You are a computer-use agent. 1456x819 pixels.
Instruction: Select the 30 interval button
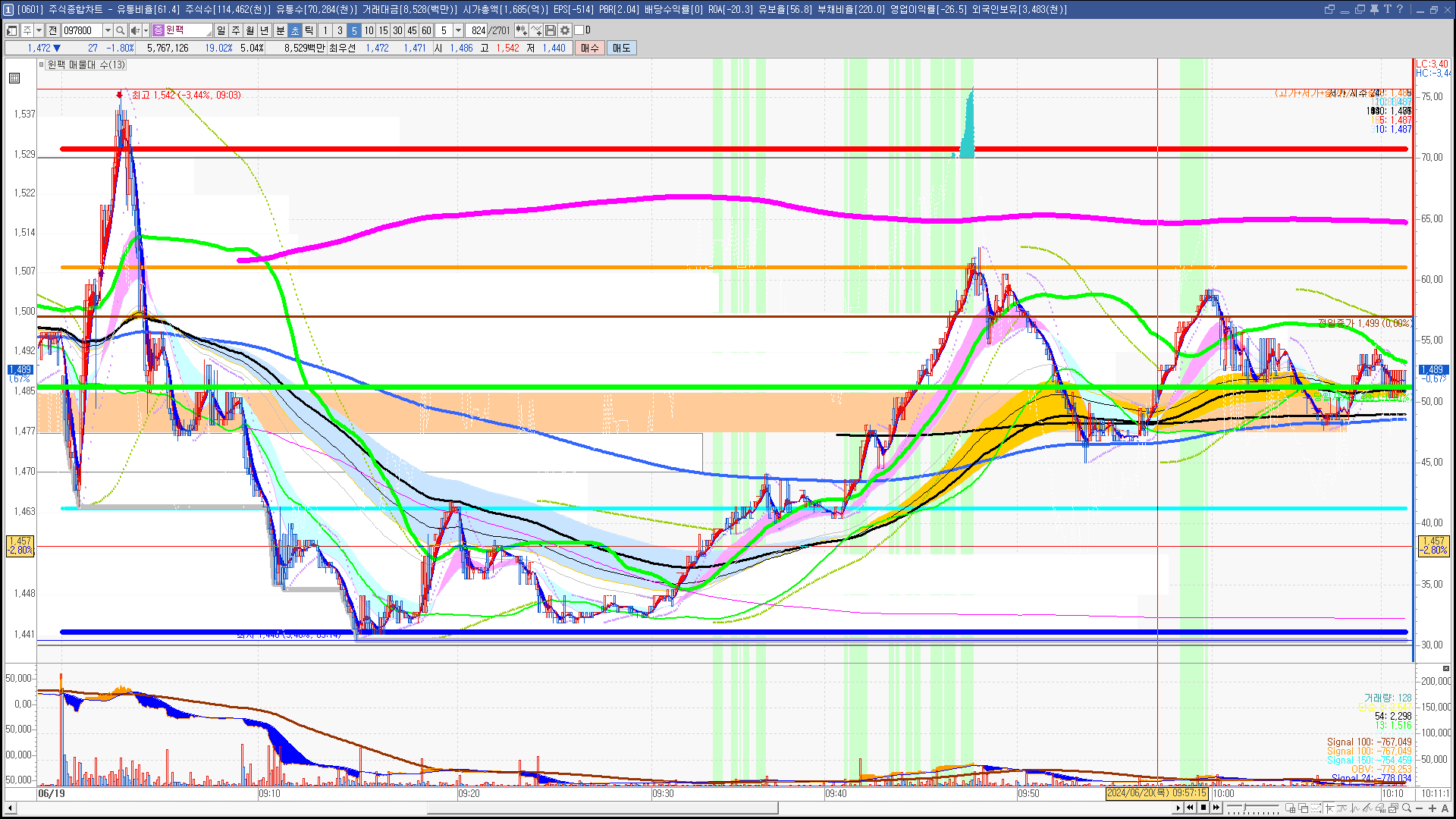tap(397, 30)
